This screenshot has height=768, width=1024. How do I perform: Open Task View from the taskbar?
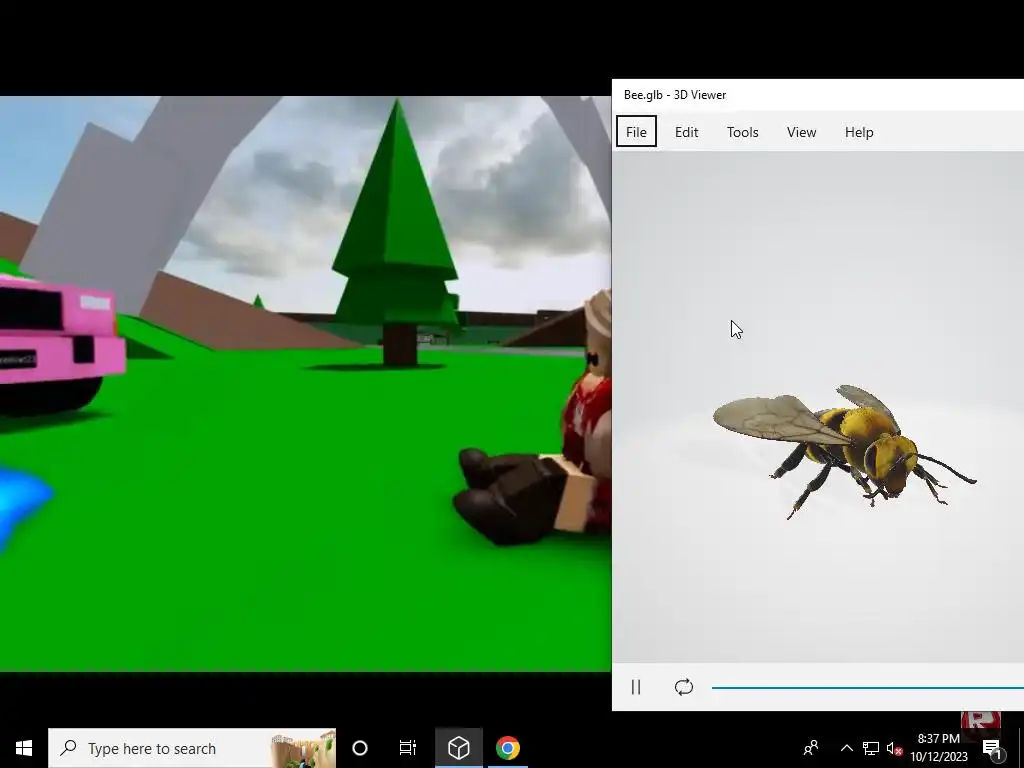point(408,748)
